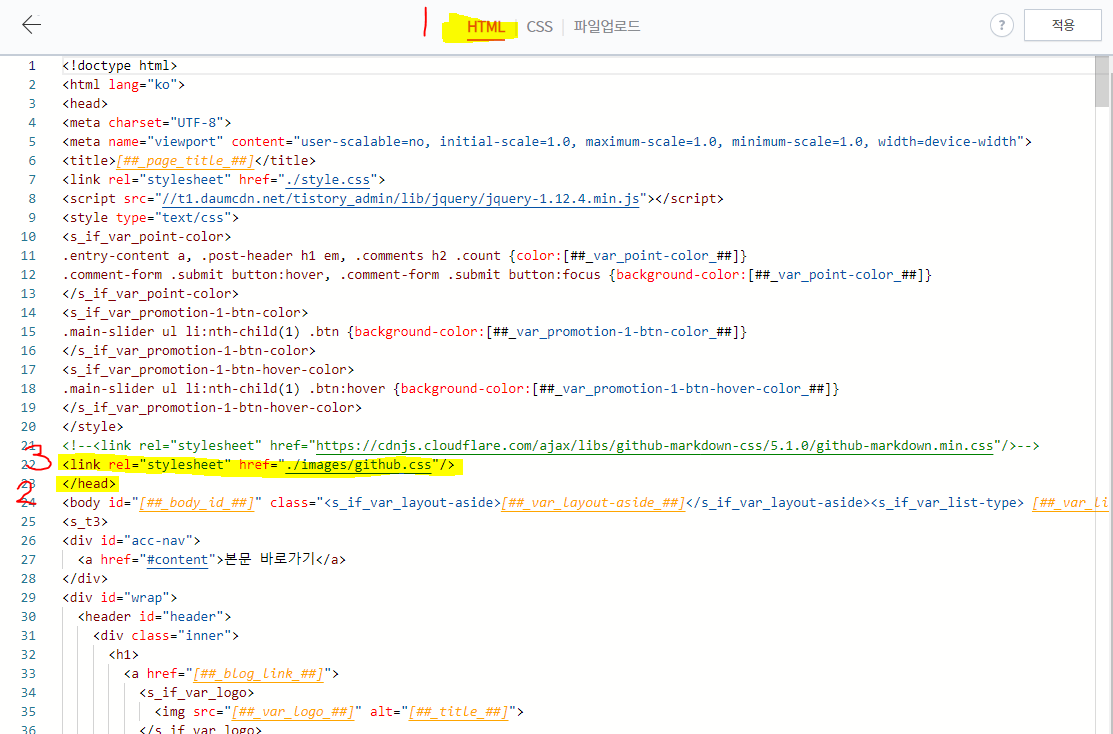Image resolution: width=1113 pixels, height=734 pixels.
Task: Click the <div id="wrap"> line
Action: [x=120, y=598]
